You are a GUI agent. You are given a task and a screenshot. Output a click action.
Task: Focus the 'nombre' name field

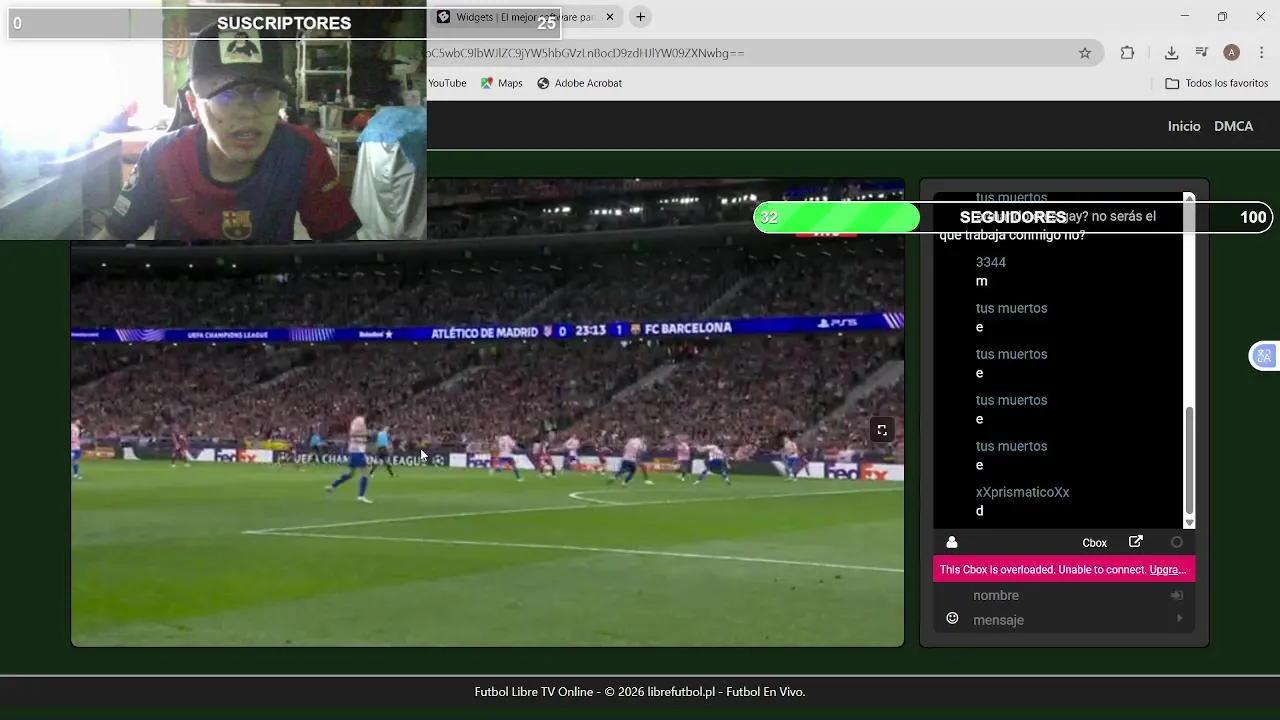pyautogui.click(x=1066, y=595)
